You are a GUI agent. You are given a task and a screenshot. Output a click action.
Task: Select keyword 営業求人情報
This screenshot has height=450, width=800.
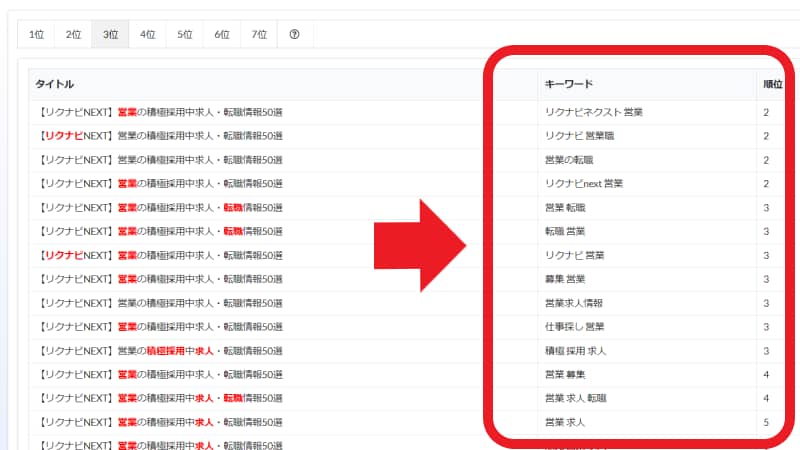(x=574, y=303)
